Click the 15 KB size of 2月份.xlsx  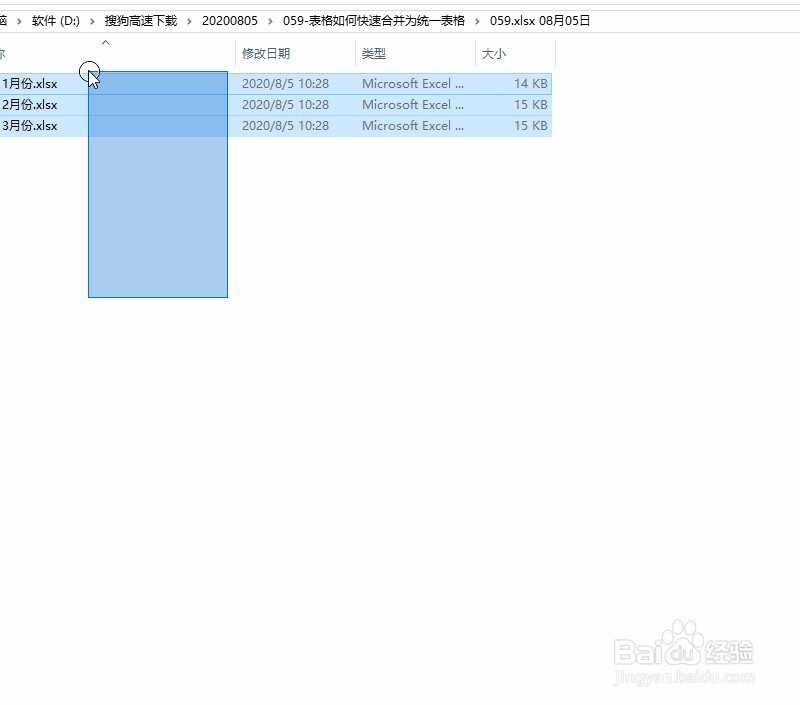tap(531, 105)
